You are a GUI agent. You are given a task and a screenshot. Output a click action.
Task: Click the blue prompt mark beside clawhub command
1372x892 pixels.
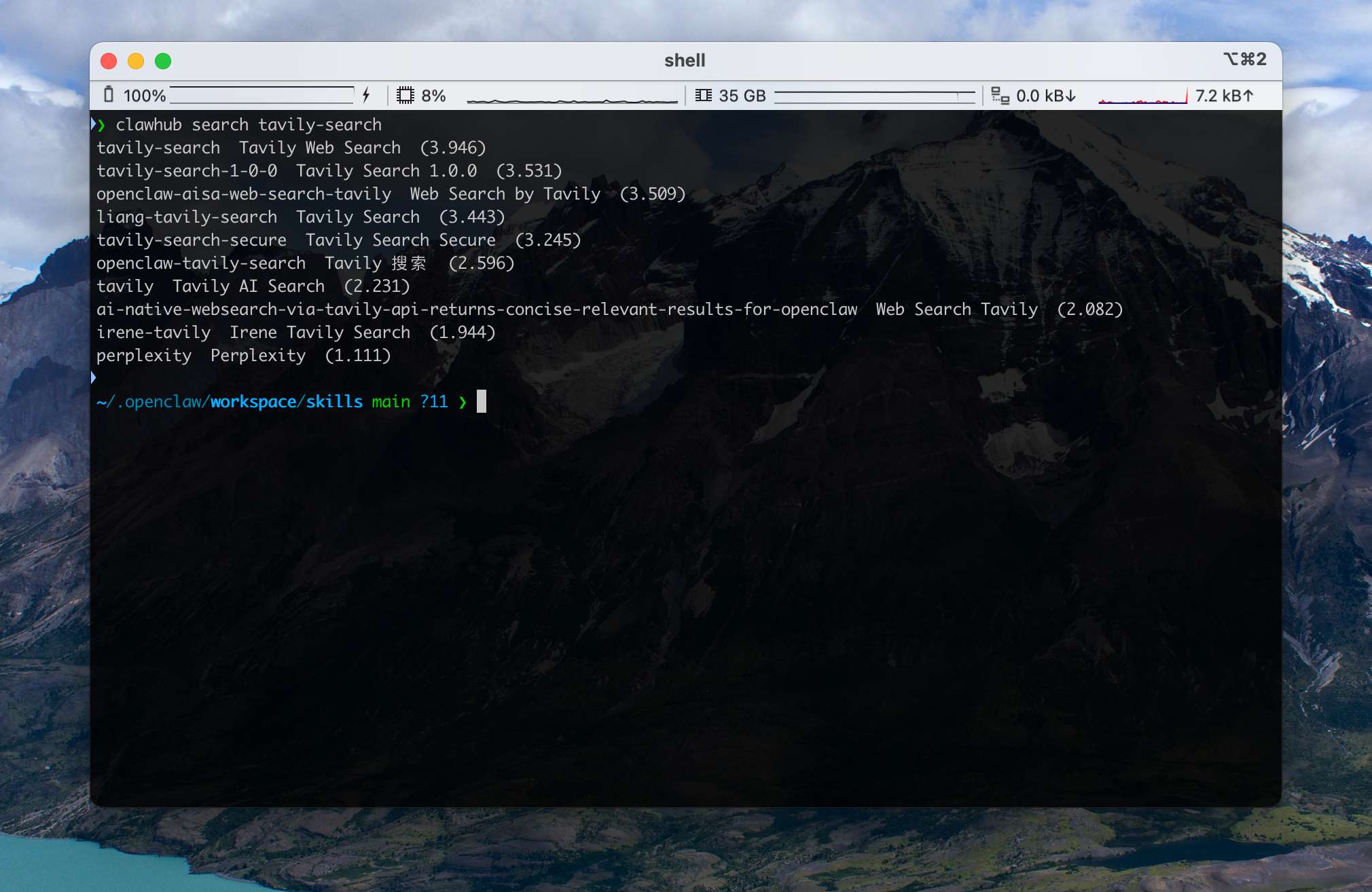[94, 124]
